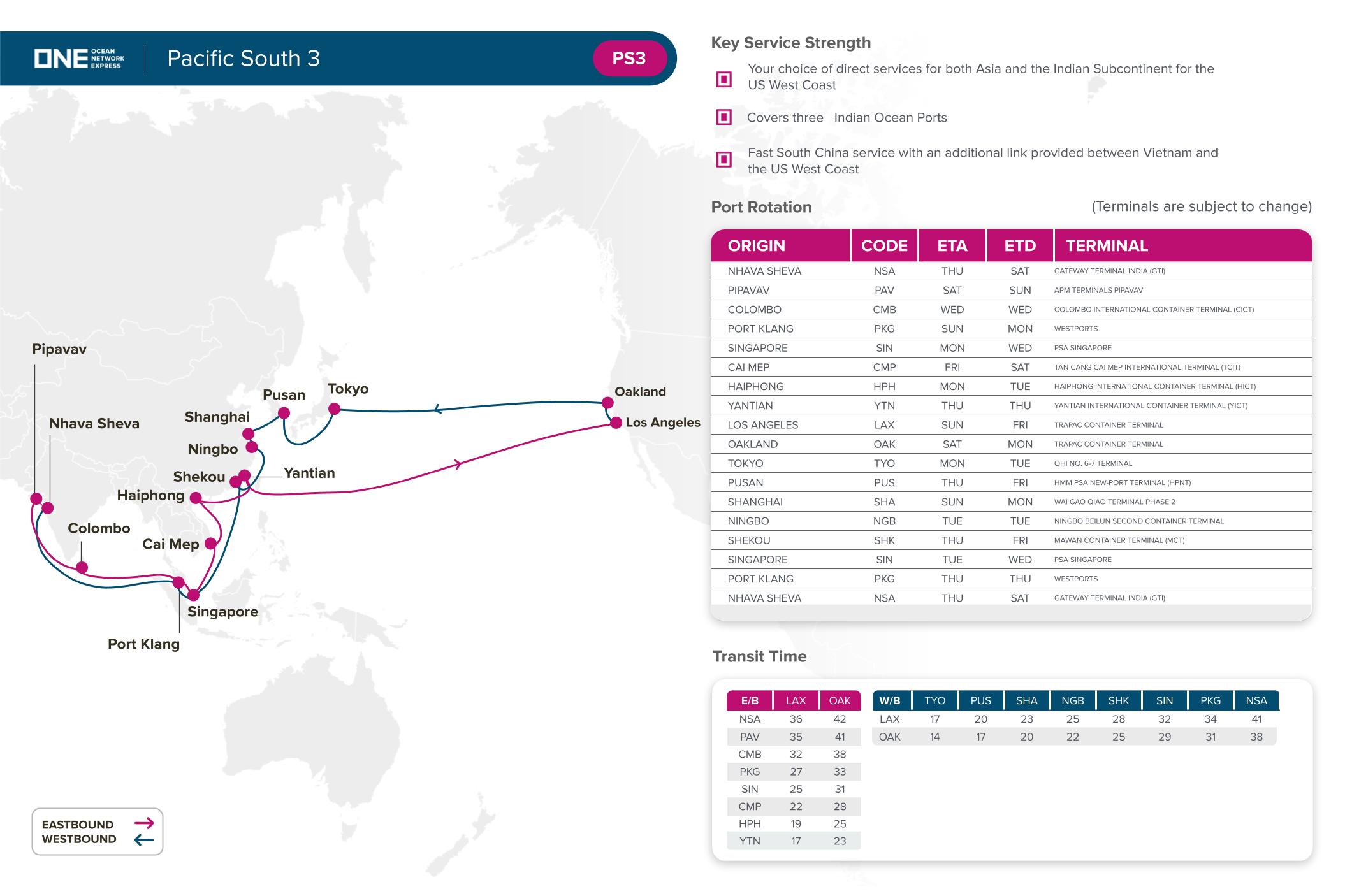This screenshot has height=896, width=1345.
Task: Click the first Key Service Strength bullet icon
Action: tap(724, 79)
